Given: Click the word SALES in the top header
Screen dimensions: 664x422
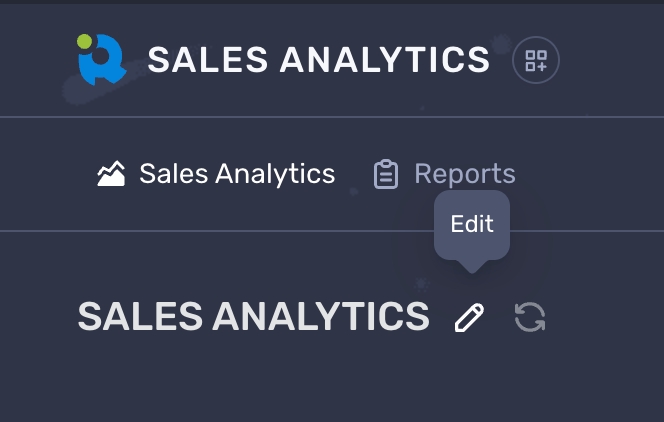Looking at the screenshot, I should click(x=206, y=60).
